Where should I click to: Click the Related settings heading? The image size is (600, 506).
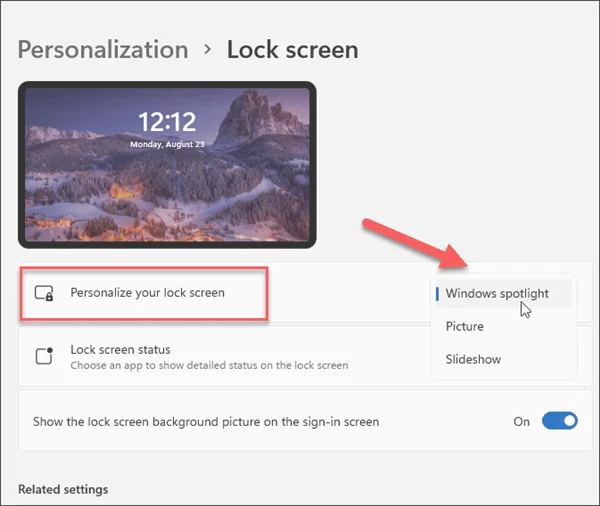[x=63, y=490]
